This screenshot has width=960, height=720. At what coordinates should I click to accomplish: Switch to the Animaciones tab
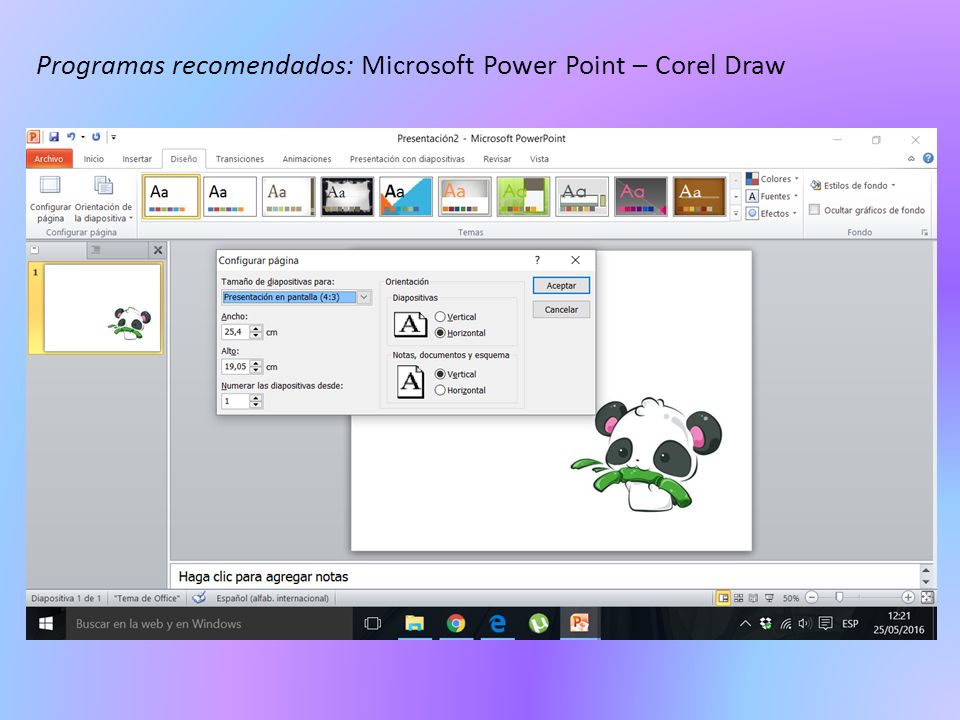[307, 159]
